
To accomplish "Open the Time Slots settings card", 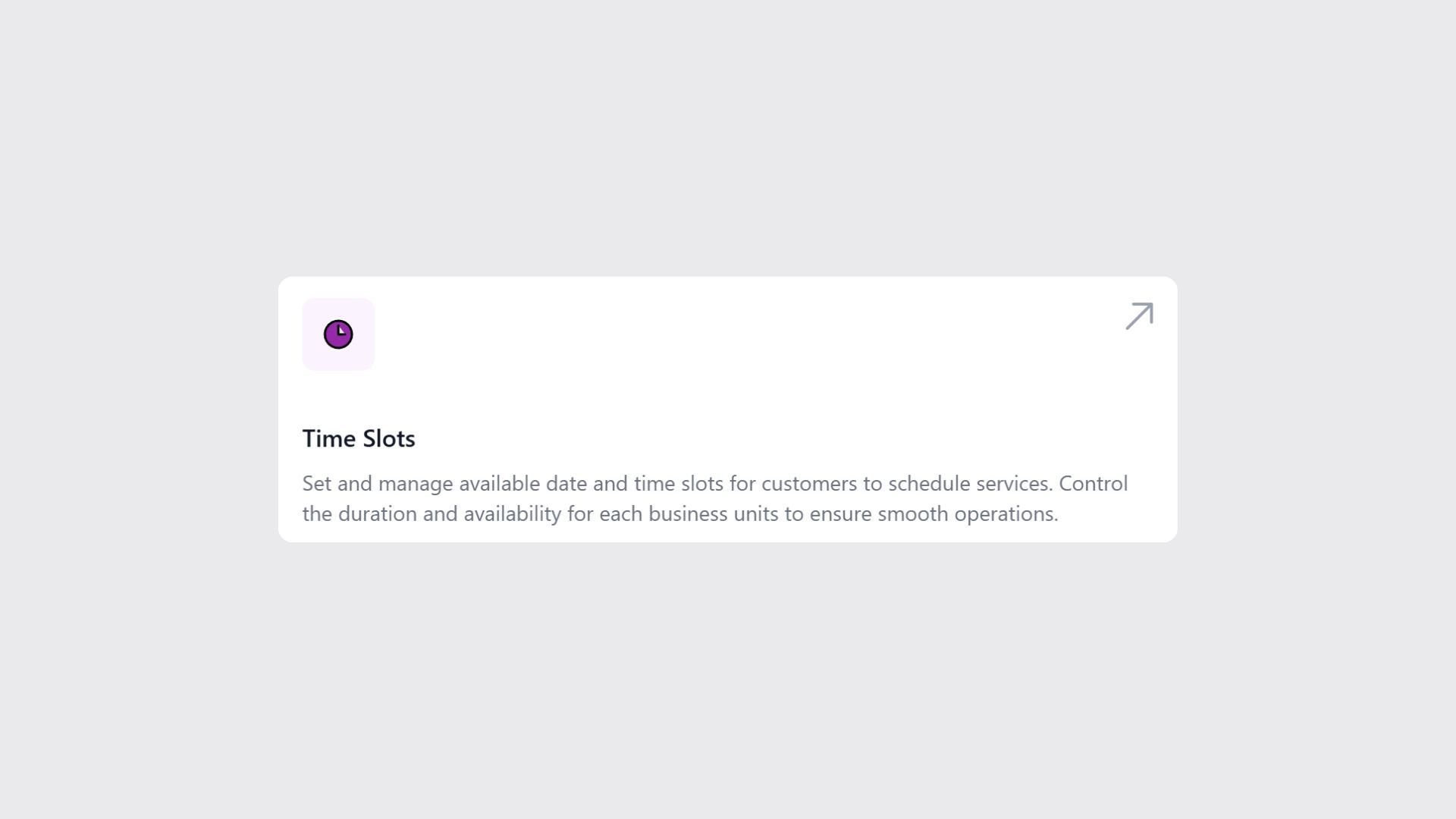I will click(x=726, y=409).
